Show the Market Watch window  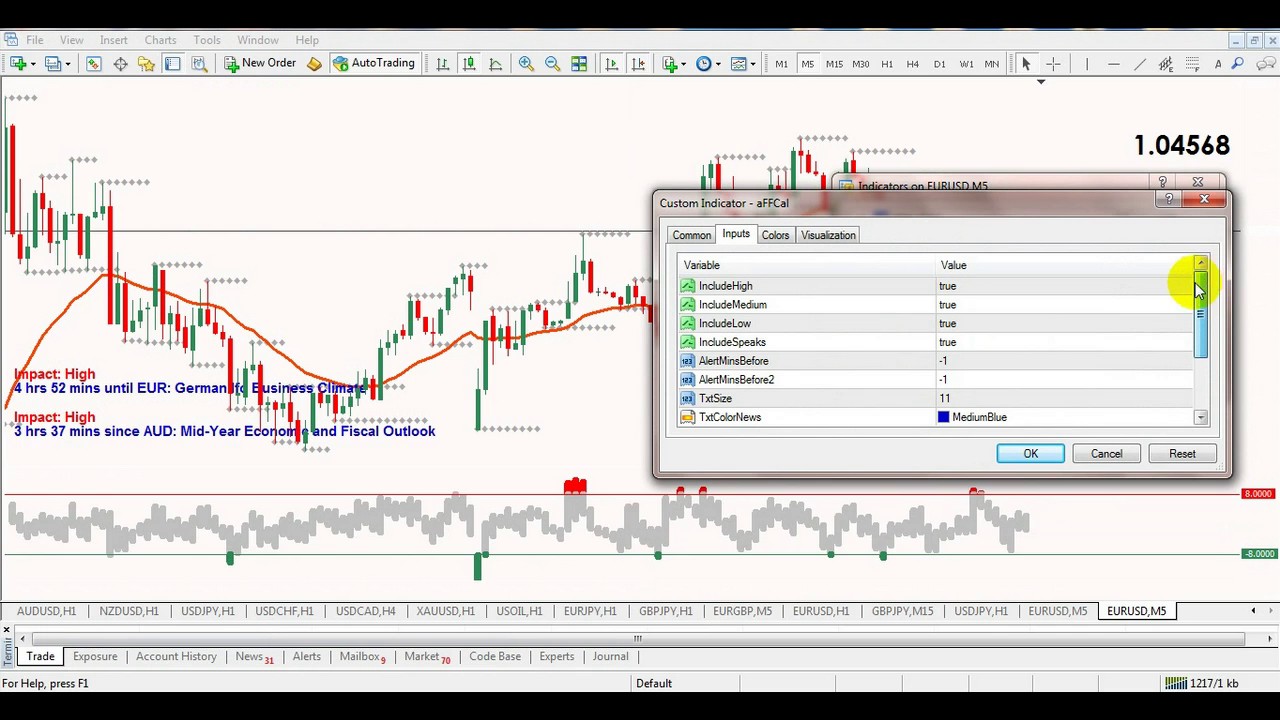[x=93, y=64]
